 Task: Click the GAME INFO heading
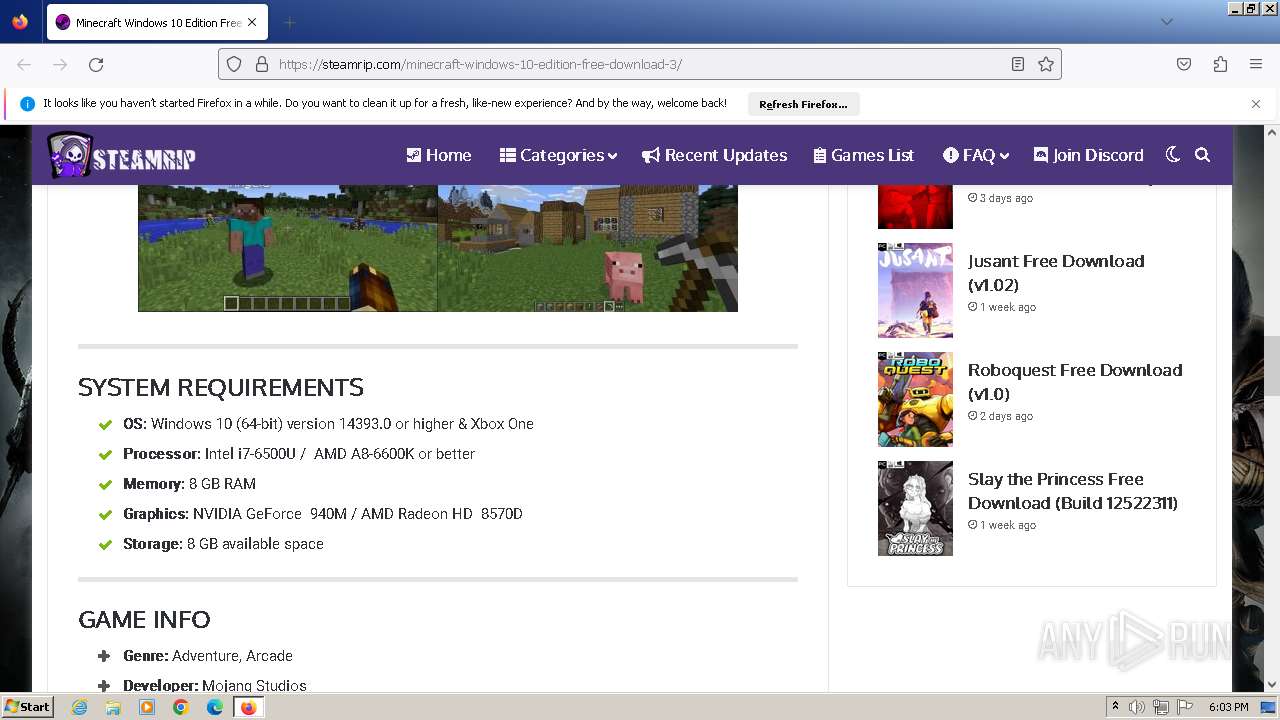click(144, 620)
